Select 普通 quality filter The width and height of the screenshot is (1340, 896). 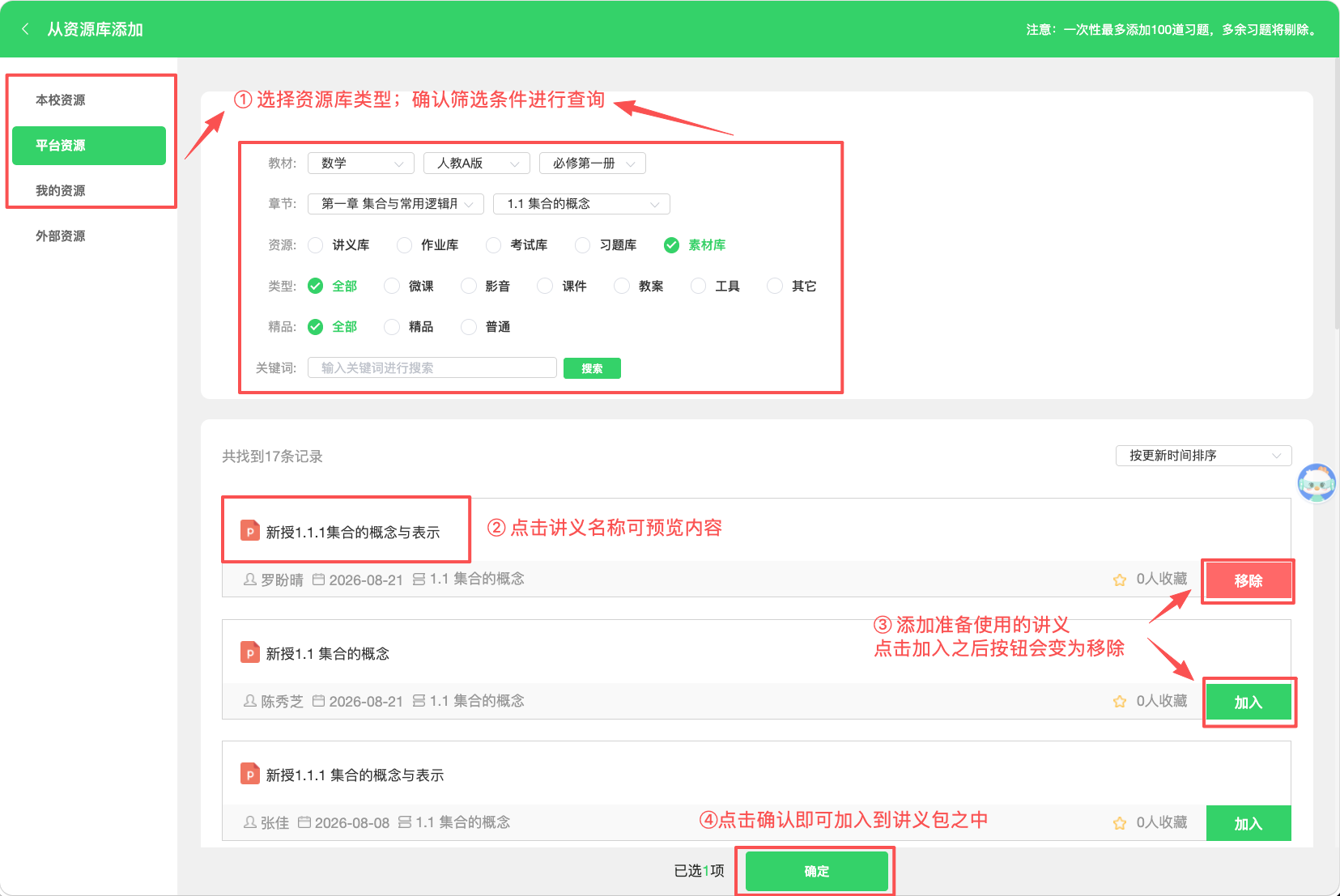coord(486,326)
